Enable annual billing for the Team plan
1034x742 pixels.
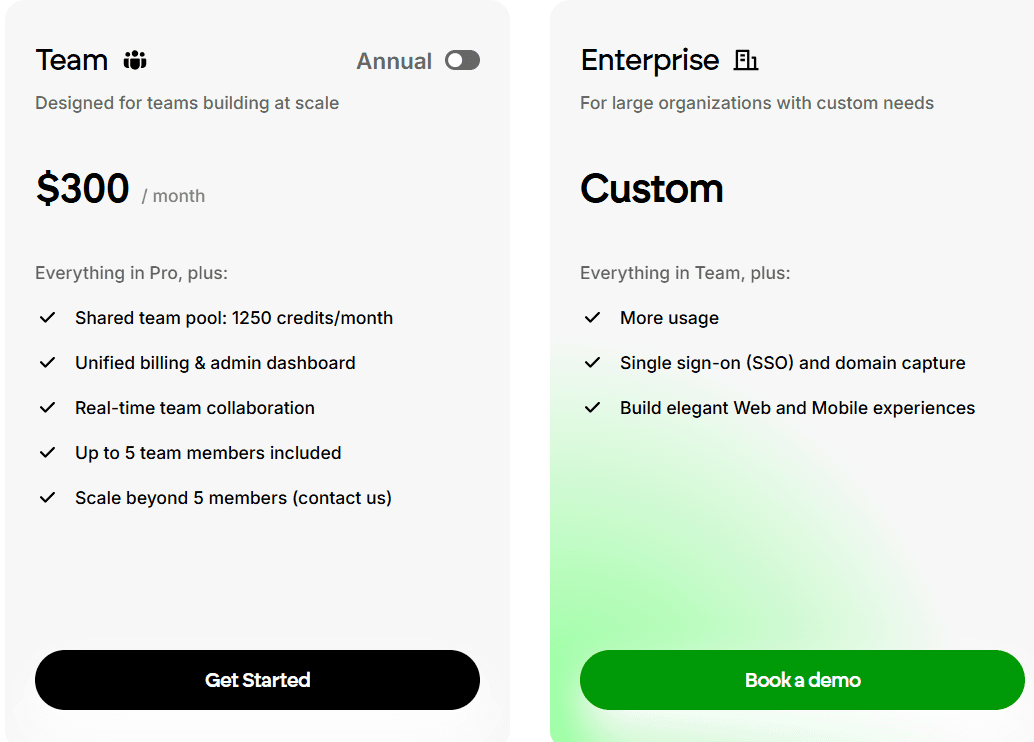pos(461,60)
